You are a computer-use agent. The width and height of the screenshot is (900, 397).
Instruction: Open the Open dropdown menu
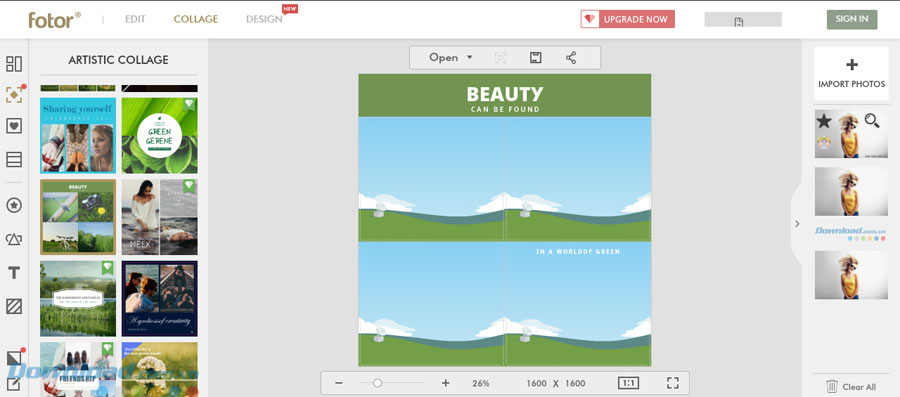click(451, 57)
